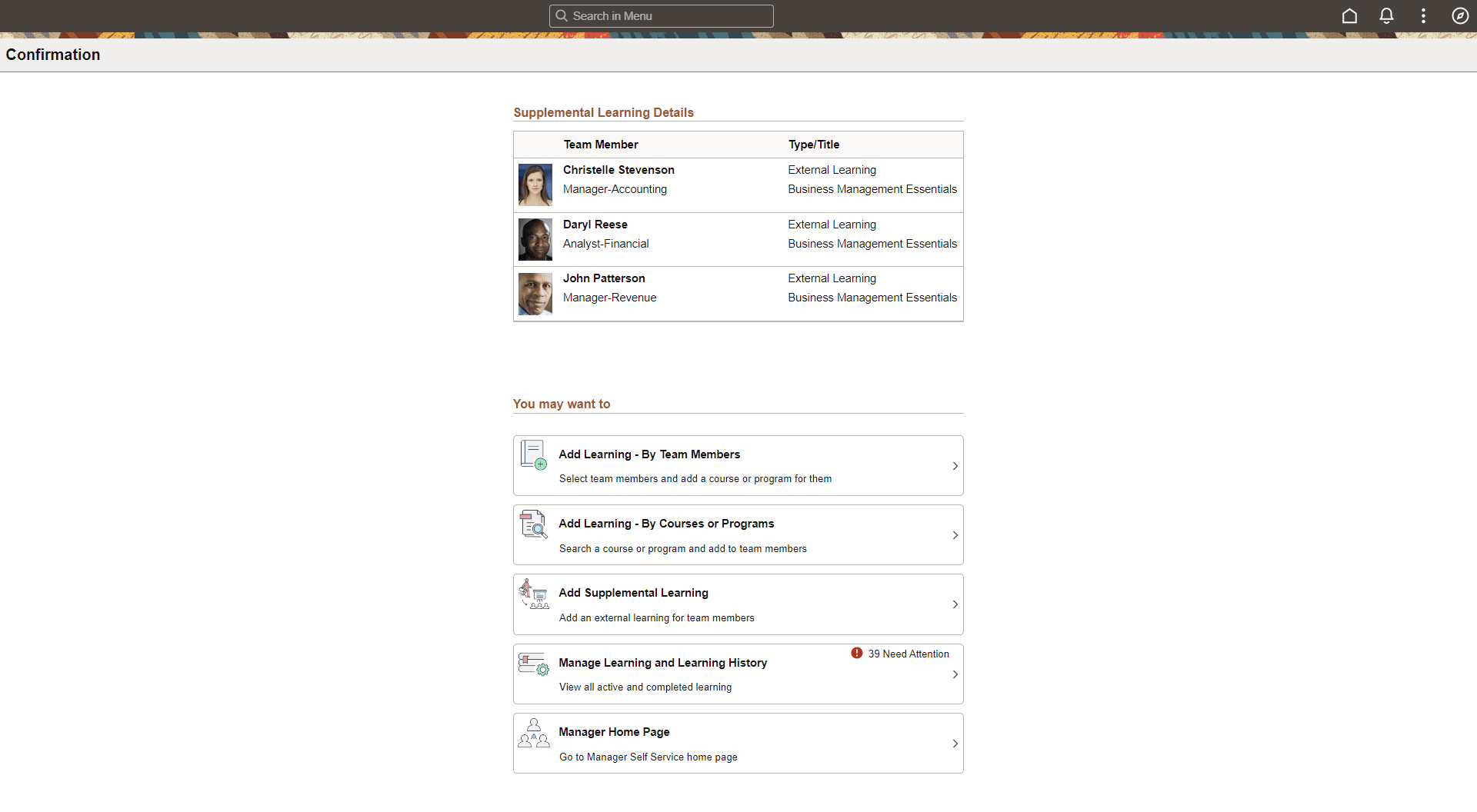Open the NavBar compass icon
1477x812 pixels.
tap(1460, 15)
